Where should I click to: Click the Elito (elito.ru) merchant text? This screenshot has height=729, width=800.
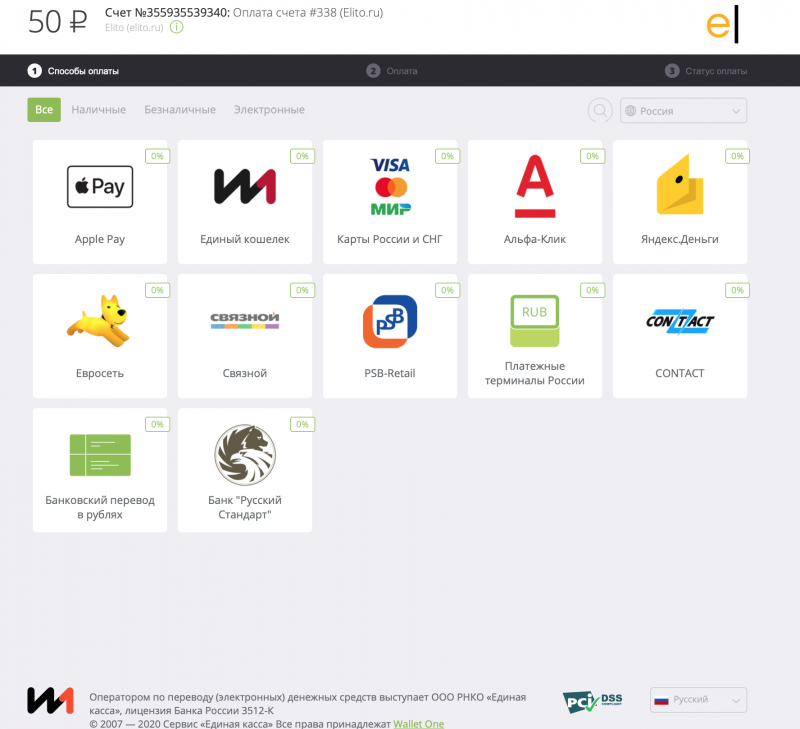(134, 28)
